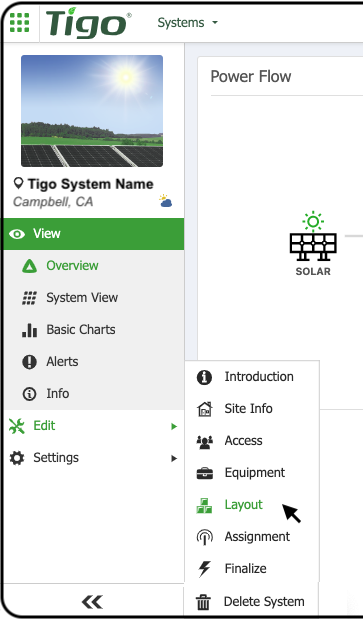Select Equipment in Edit submenu
This screenshot has height=619, width=363.
pos(255,473)
